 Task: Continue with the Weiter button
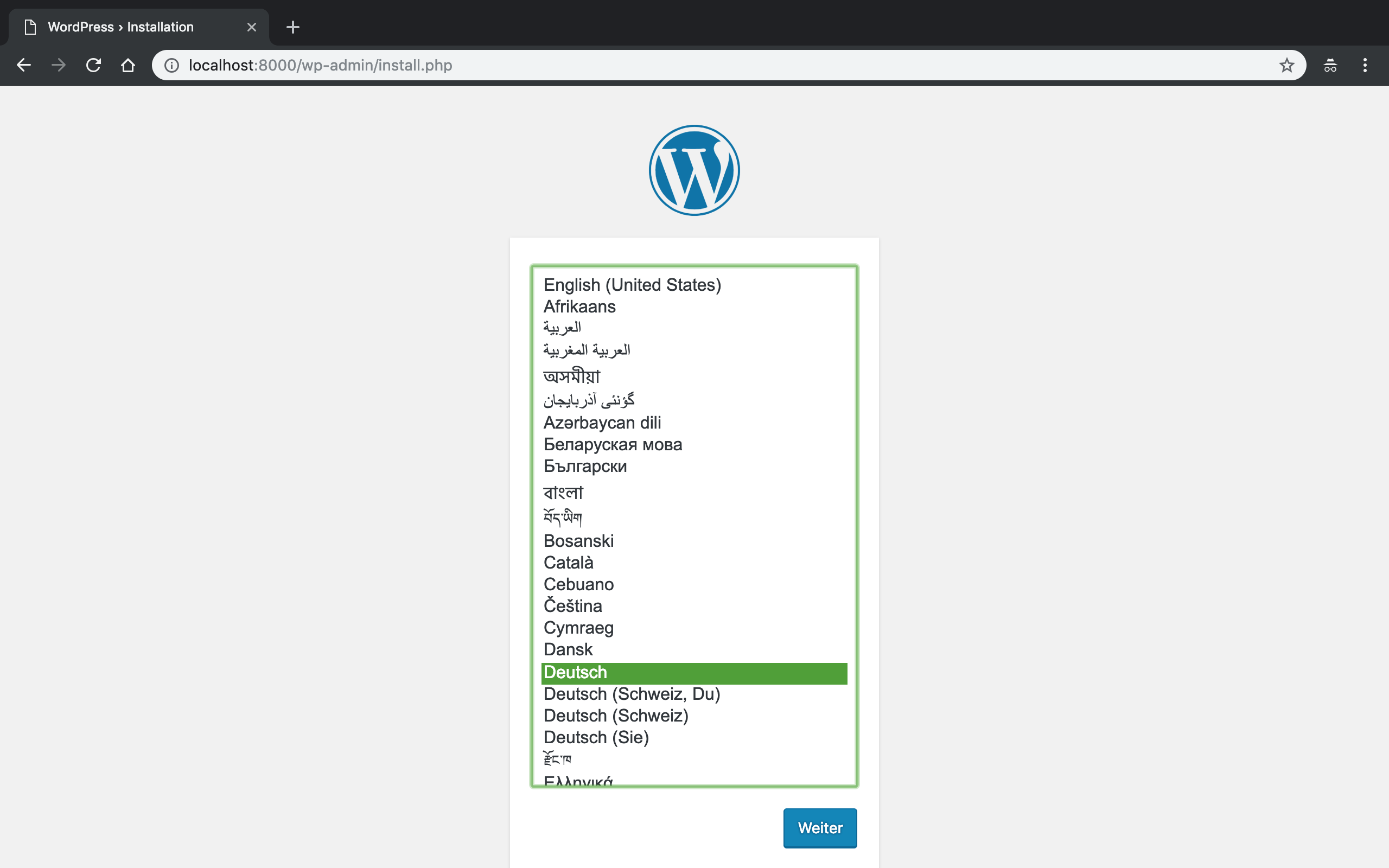(820, 828)
